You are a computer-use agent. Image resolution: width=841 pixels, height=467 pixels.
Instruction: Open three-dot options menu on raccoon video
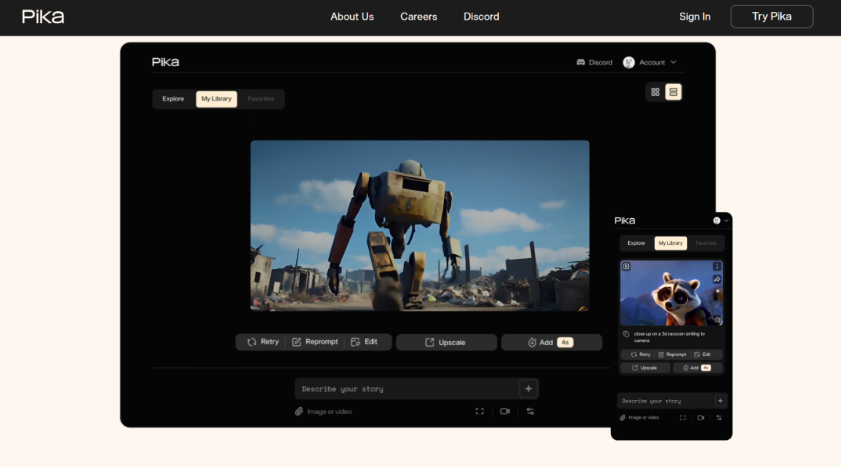click(x=717, y=266)
